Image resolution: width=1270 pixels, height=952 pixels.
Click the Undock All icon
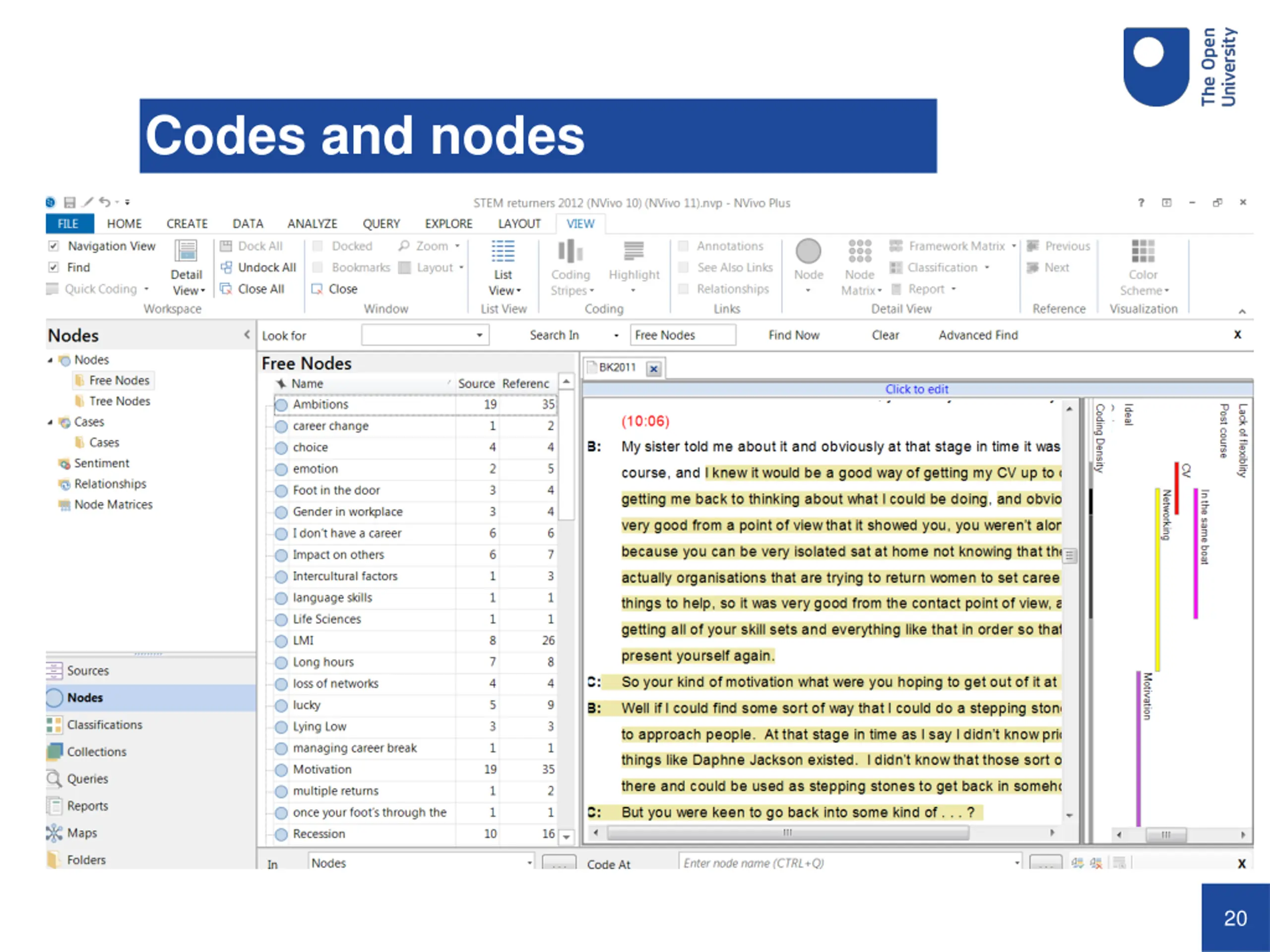click(x=226, y=267)
